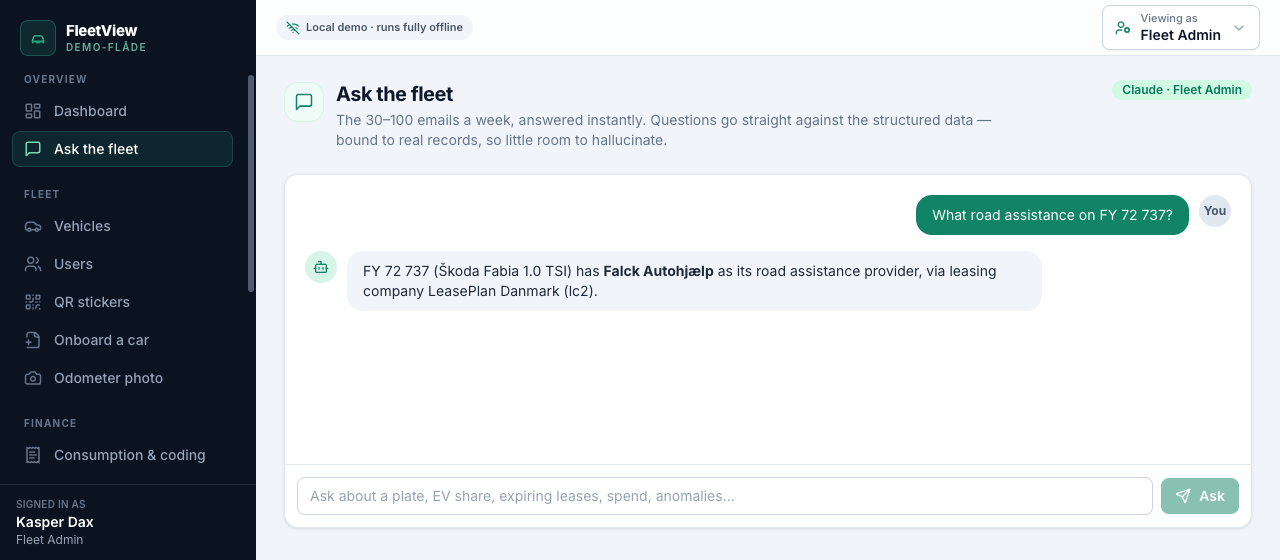Send the question with the Ask button
The width and height of the screenshot is (1280, 560).
pos(1200,496)
